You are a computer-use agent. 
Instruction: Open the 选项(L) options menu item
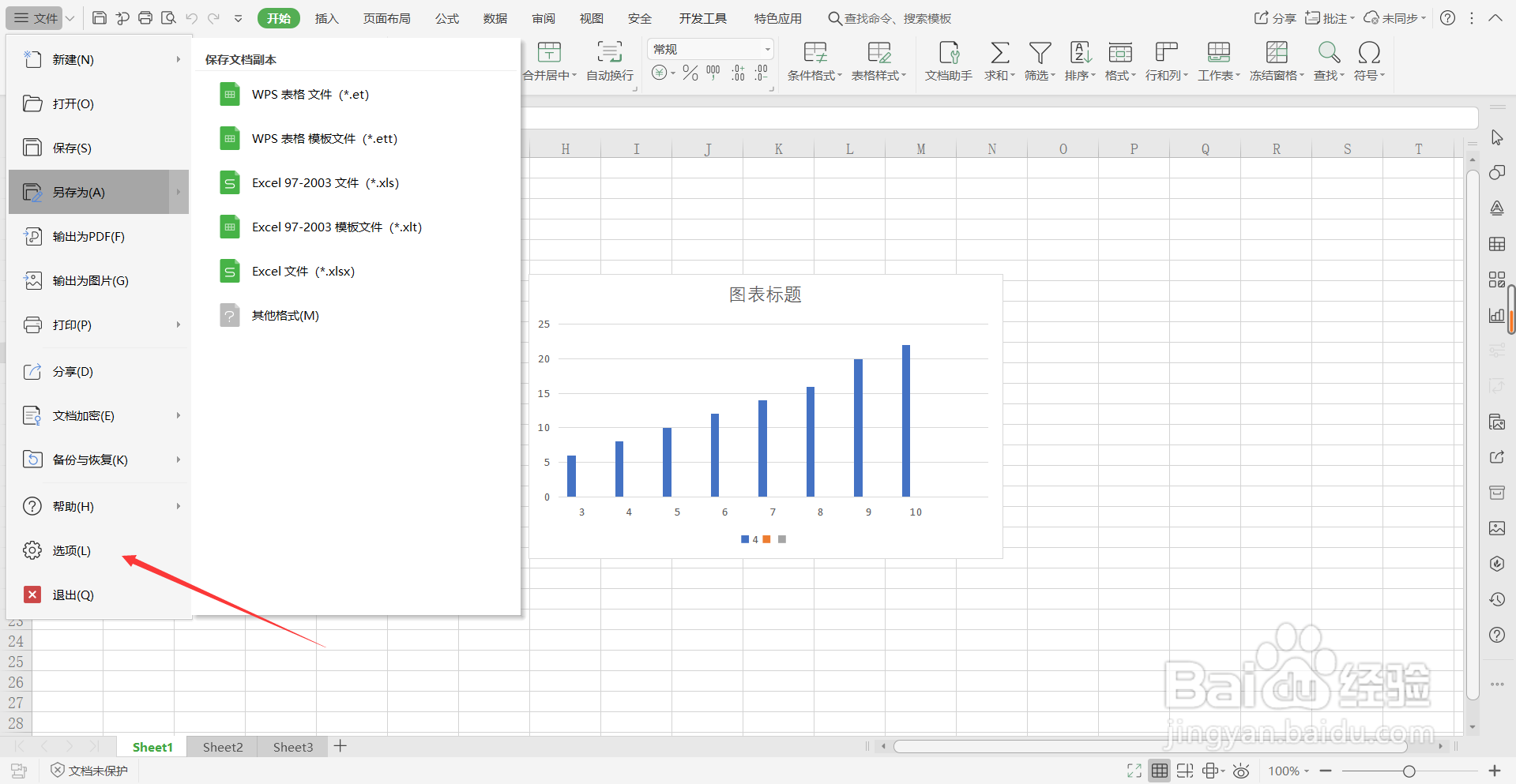[x=99, y=550]
